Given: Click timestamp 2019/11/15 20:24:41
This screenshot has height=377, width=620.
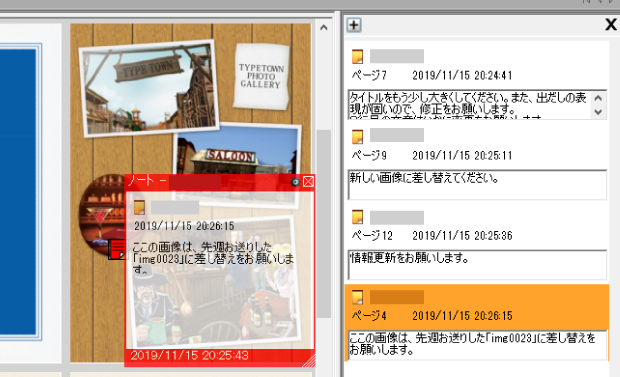Looking at the screenshot, I should click(462, 75).
